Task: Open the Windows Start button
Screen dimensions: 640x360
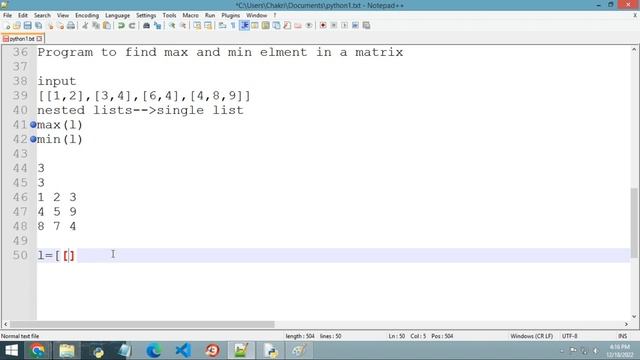Action: pyautogui.click(x=11, y=351)
